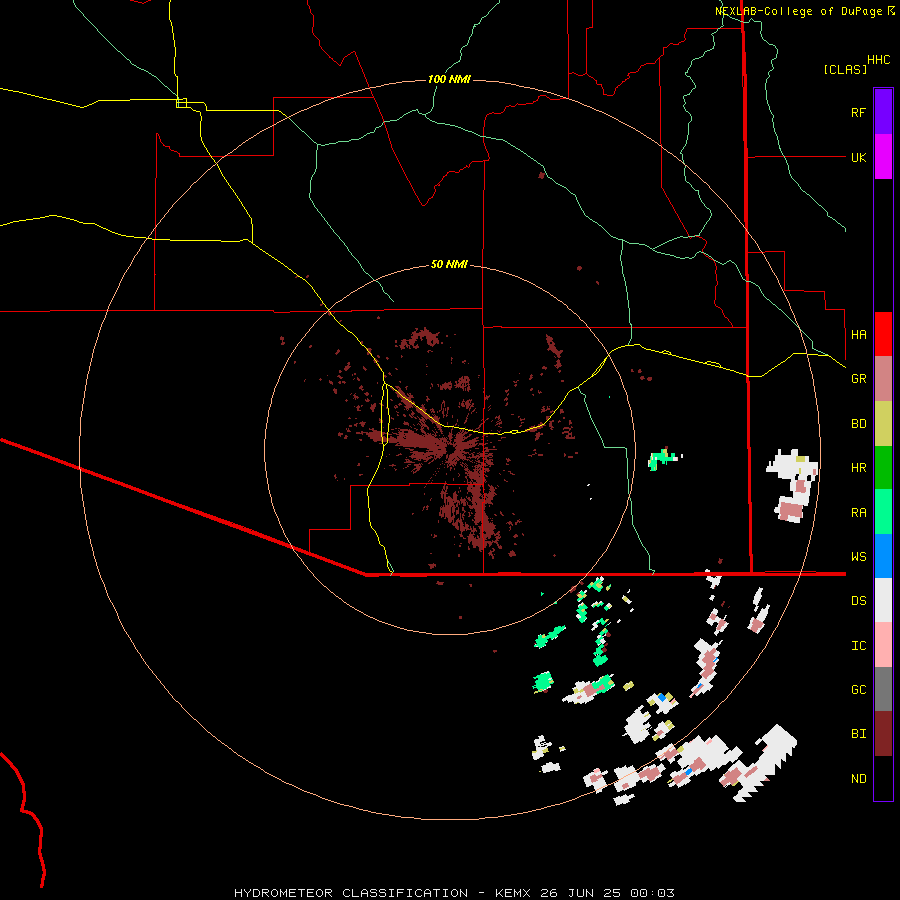This screenshot has height=900, width=900.
Task: Click the small yellow square city marker
Action: click(x=181, y=103)
